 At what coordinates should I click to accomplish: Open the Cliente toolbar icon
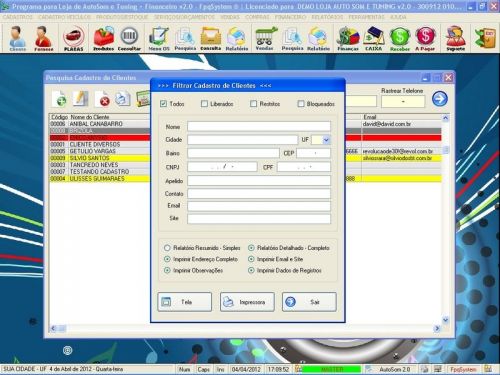pos(17,39)
